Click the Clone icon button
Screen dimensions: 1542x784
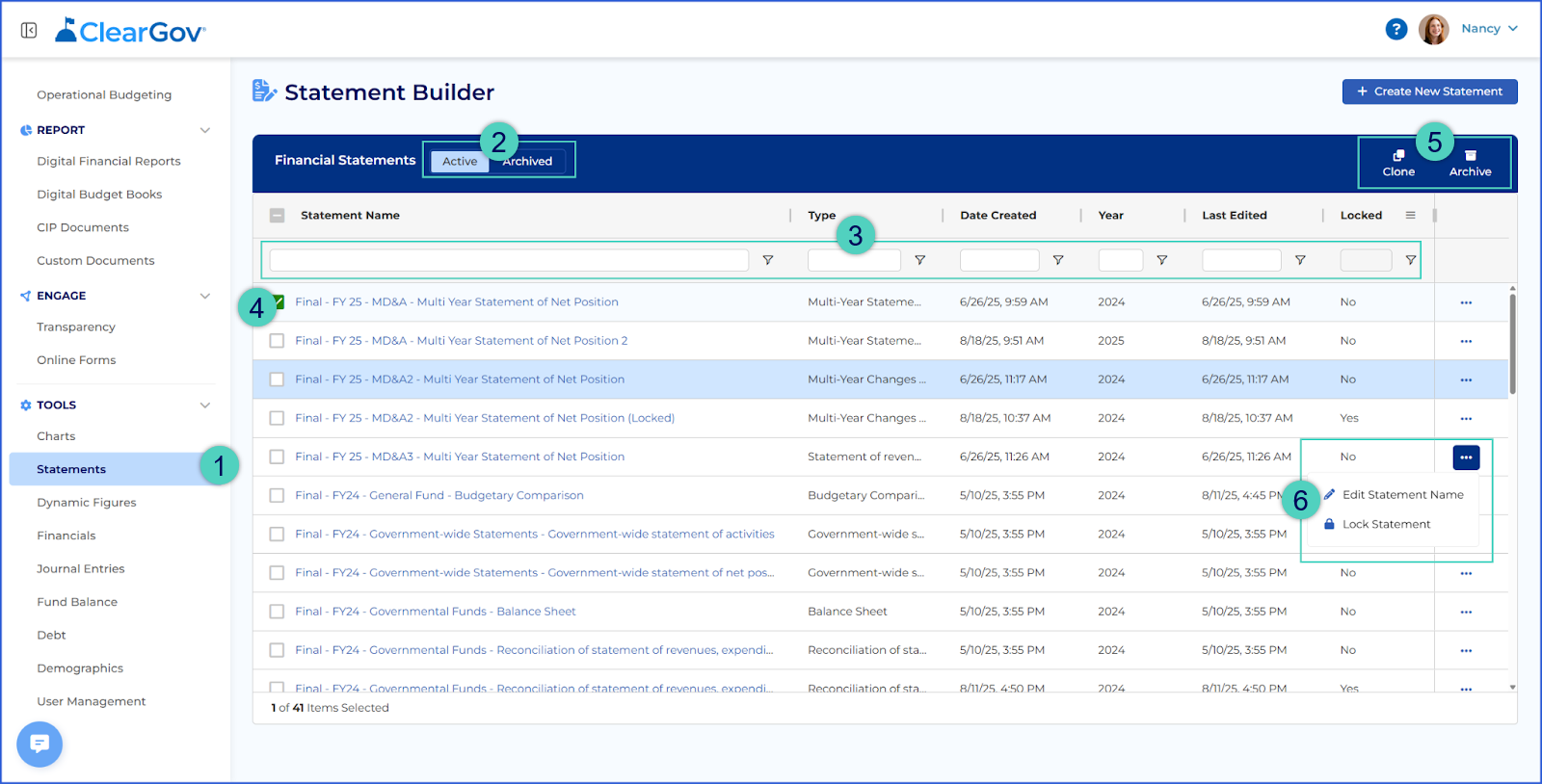click(x=1398, y=163)
